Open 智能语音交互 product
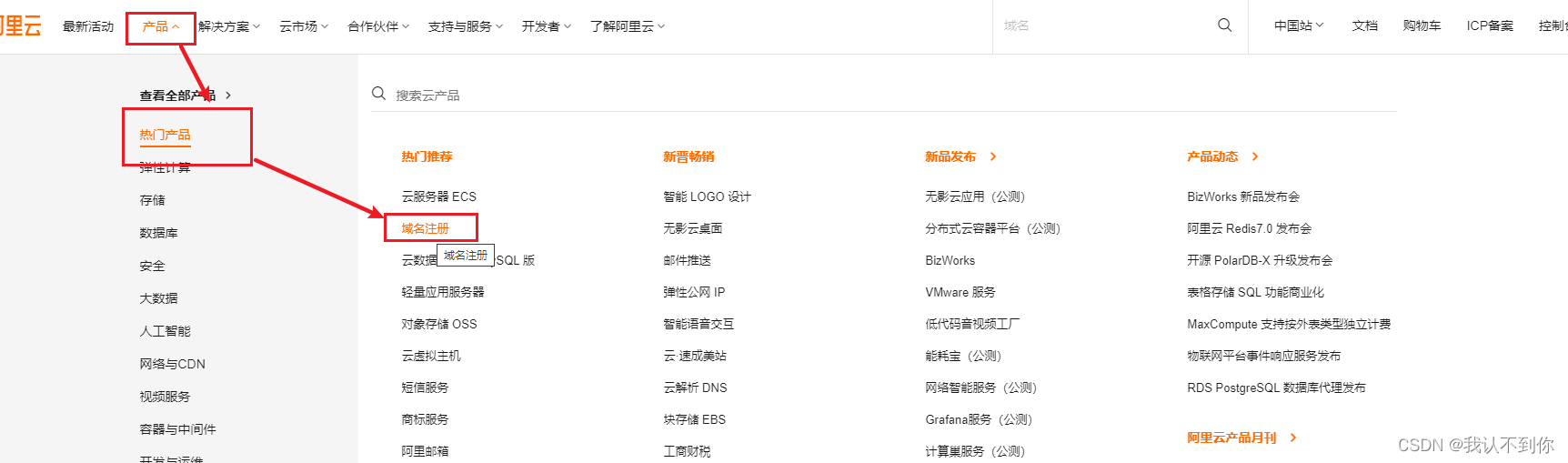The height and width of the screenshot is (463, 1568). point(699,324)
